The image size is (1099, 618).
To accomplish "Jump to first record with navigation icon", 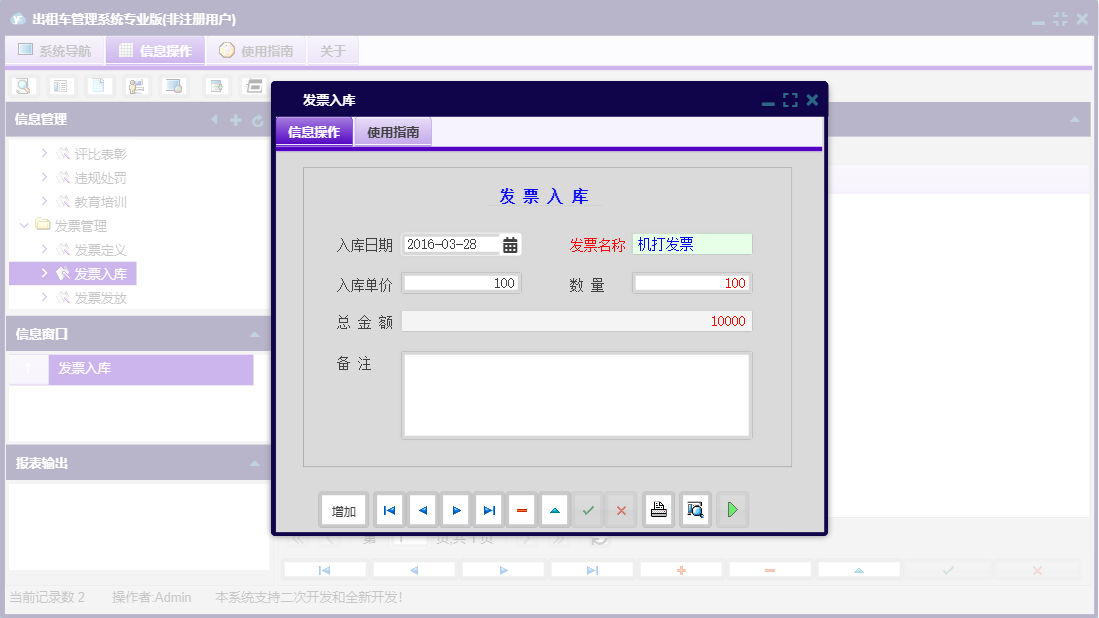I will click(x=389, y=509).
